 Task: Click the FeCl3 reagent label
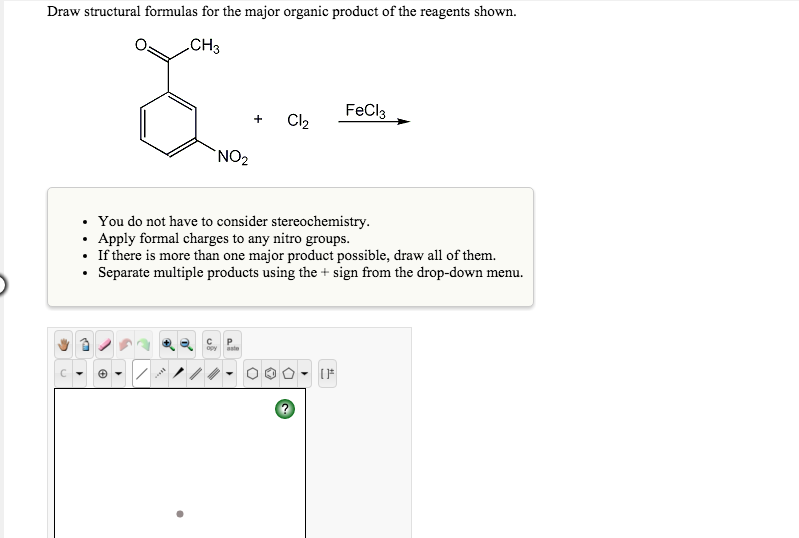(365, 111)
